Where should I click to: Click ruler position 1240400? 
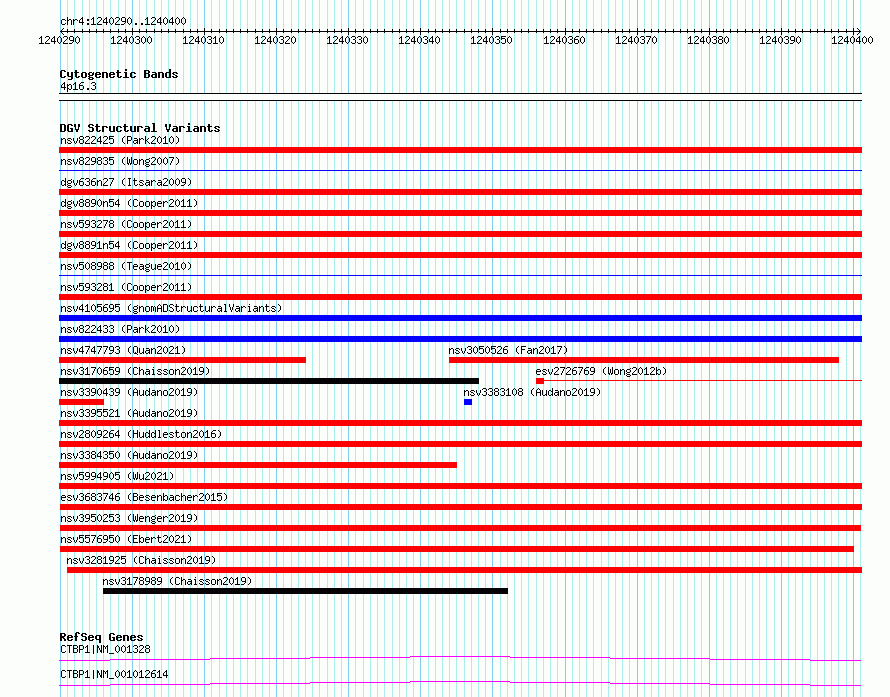(x=852, y=40)
